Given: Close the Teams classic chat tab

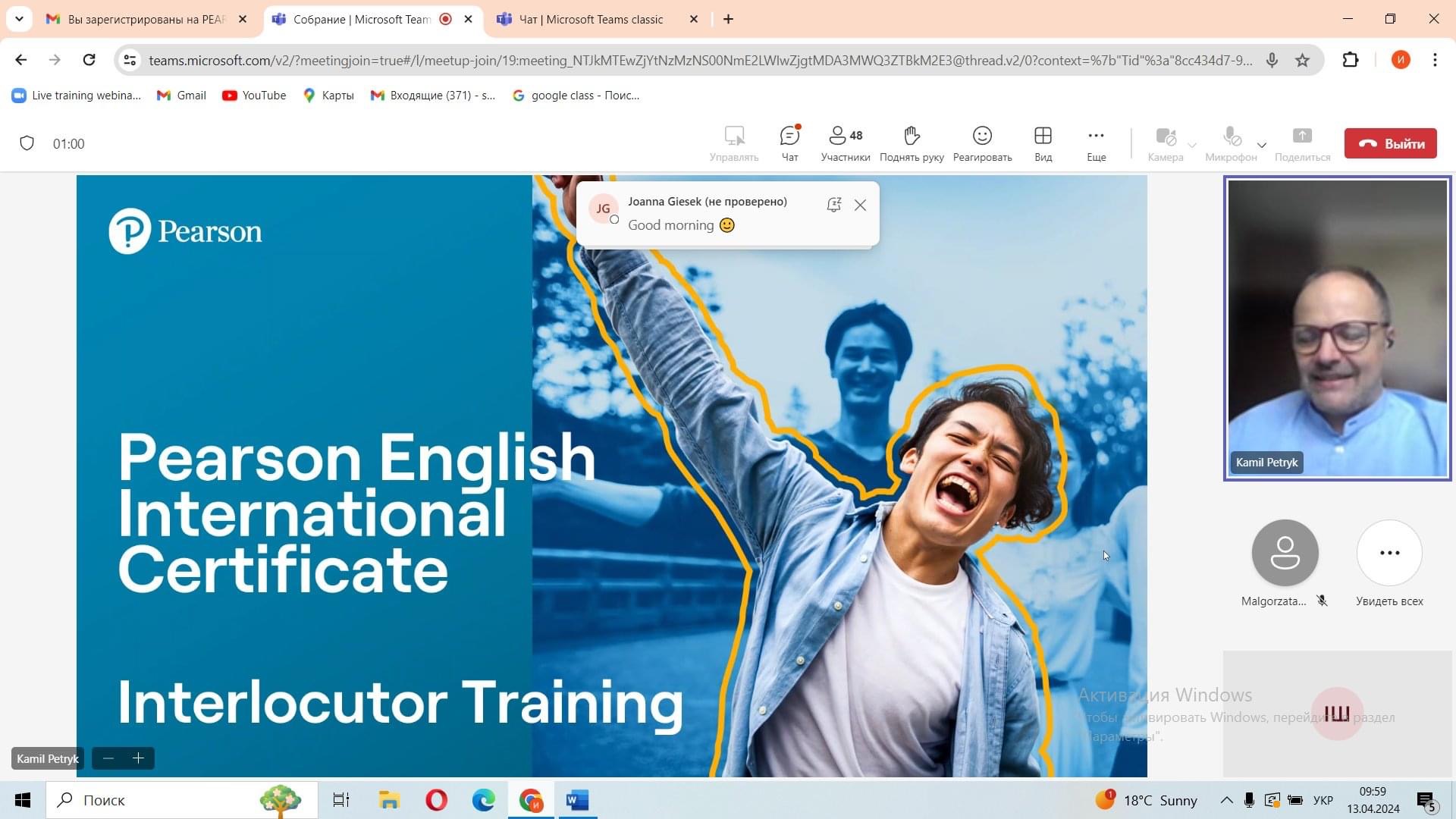Looking at the screenshot, I should pos(693,19).
